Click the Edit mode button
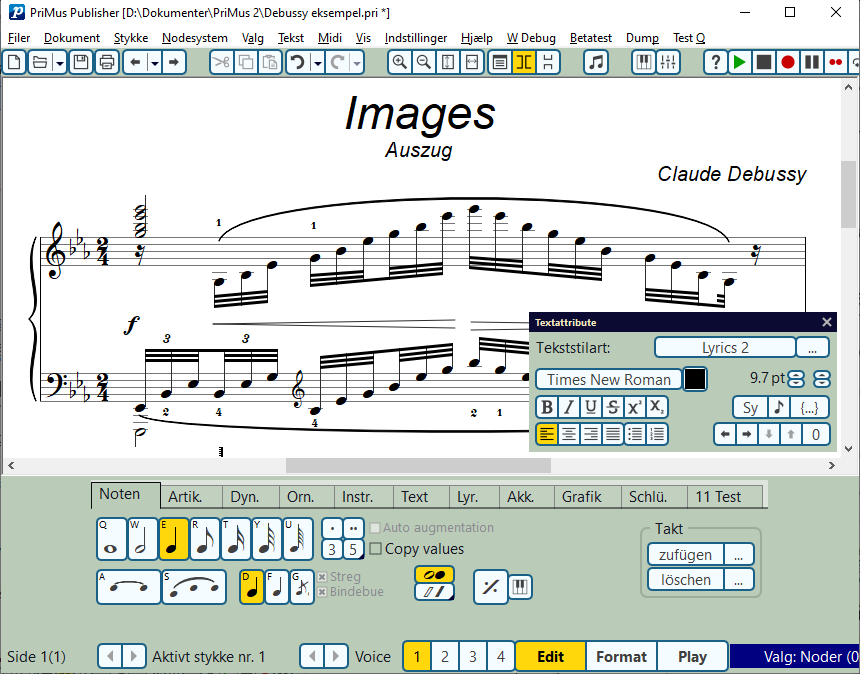Image resolution: width=860 pixels, height=674 pixels. [551, 656]
